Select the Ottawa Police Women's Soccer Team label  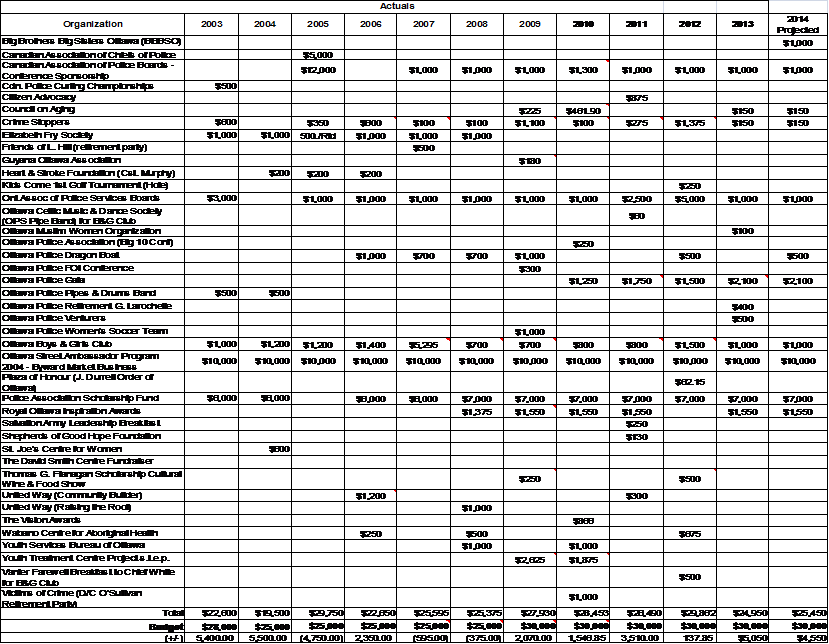point(85,332)
